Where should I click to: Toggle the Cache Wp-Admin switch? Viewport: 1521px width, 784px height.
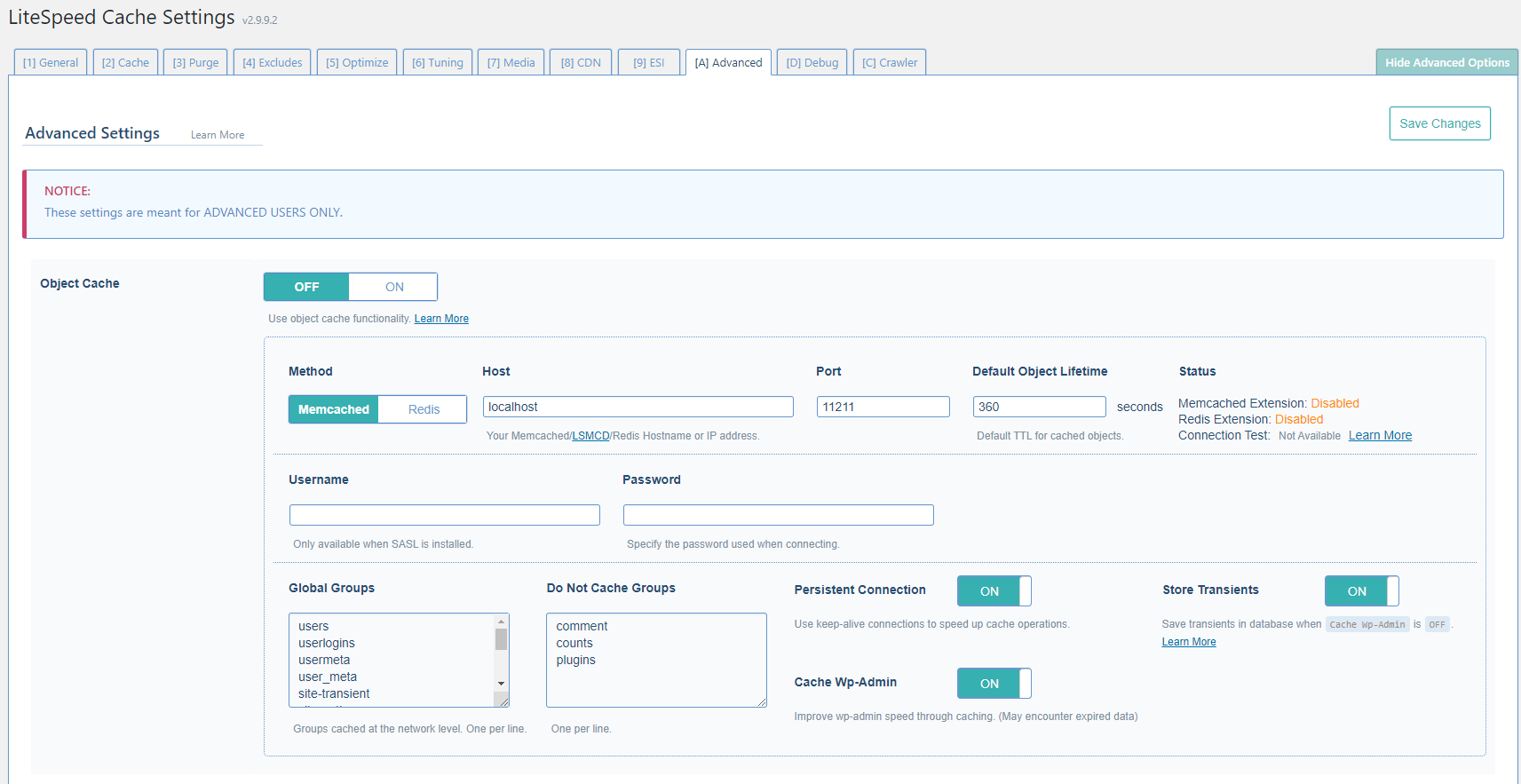click(x=994, y=684)
